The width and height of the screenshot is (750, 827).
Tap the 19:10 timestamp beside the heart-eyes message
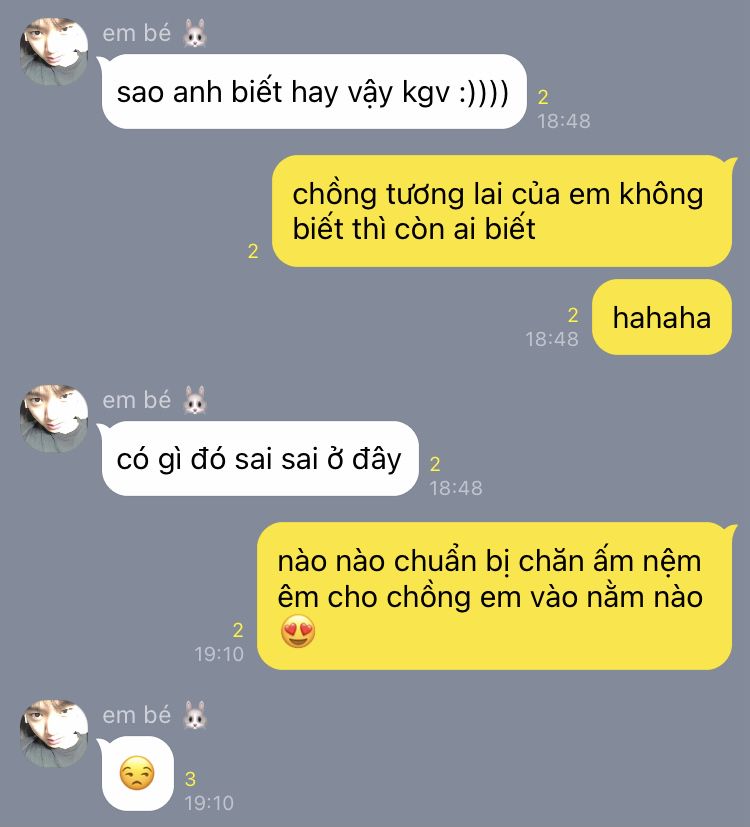pos(219,654)
